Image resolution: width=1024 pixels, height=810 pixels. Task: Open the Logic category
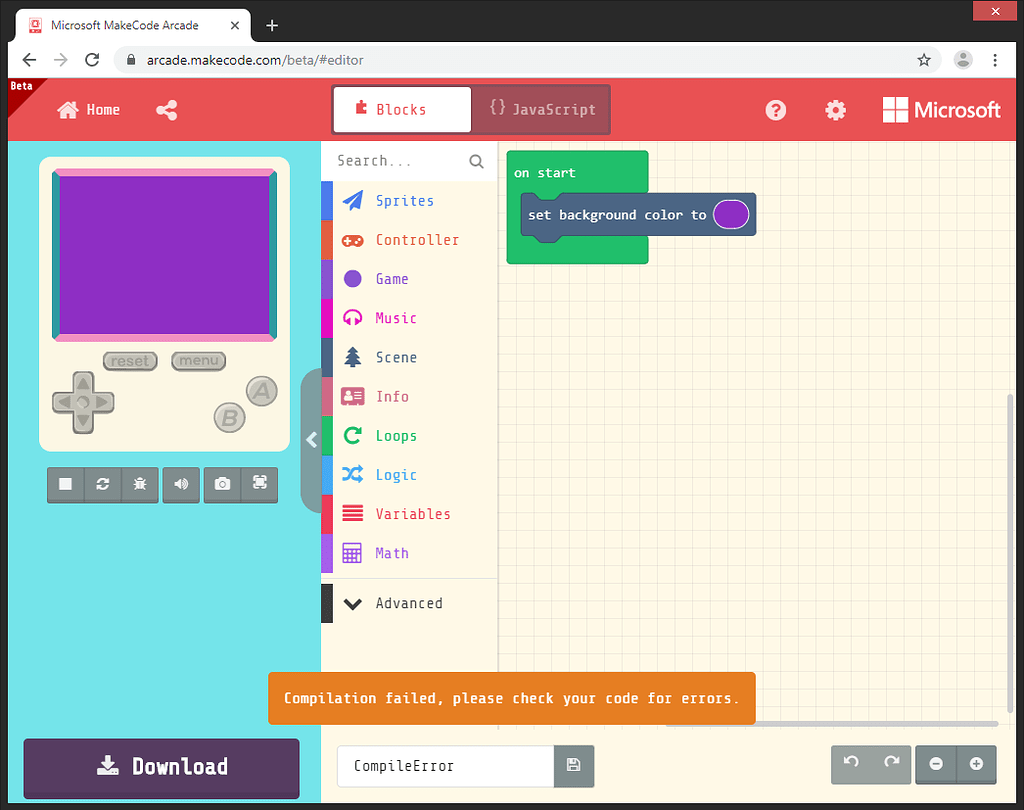pos(409,475)
